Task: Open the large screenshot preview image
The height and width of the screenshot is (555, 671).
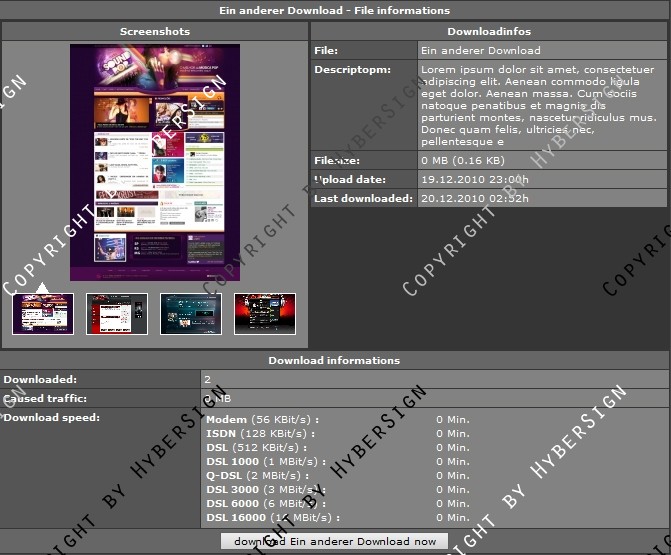Action: [155, 163]
